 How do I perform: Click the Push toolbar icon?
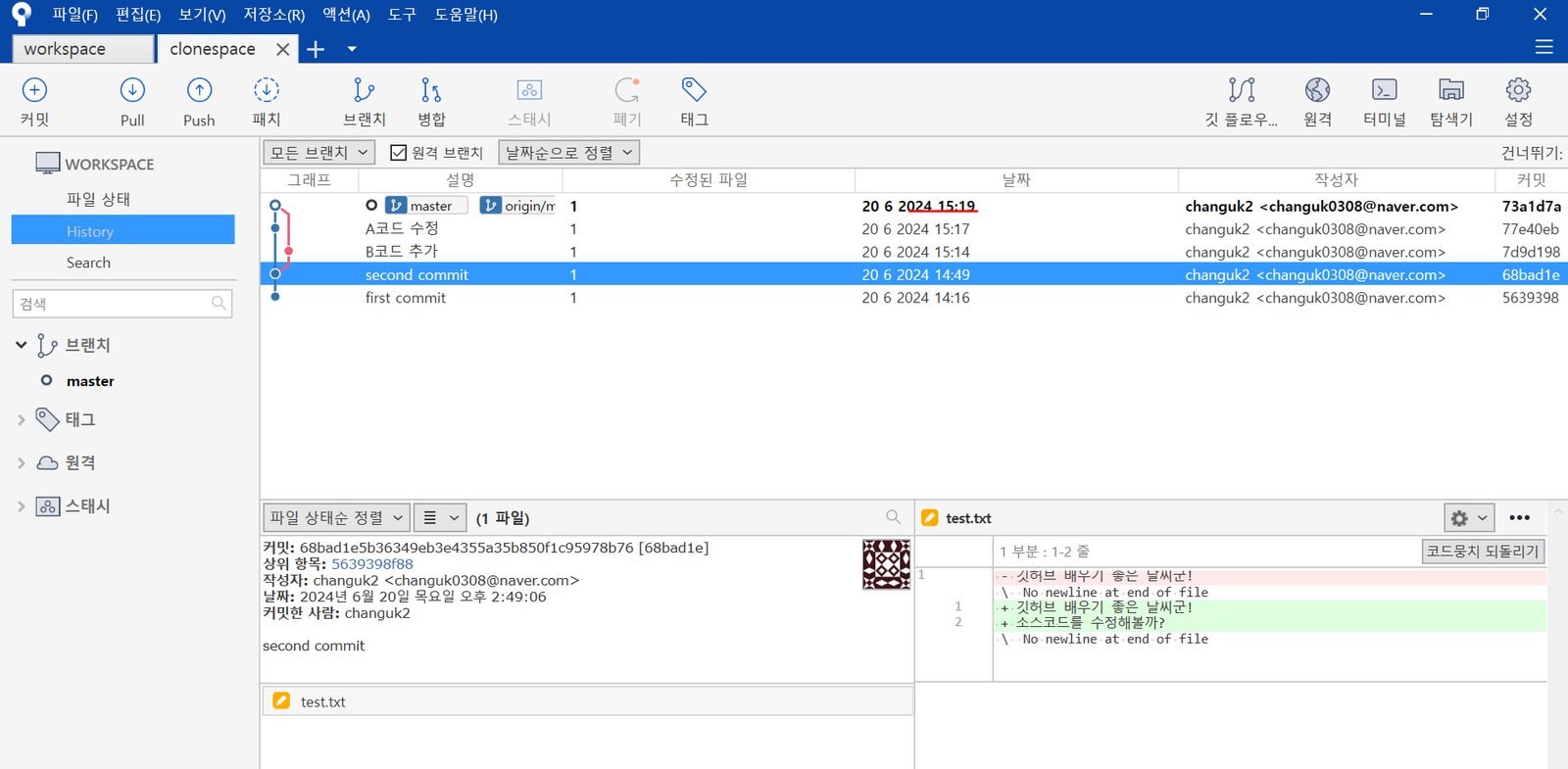tap(199, 90)
